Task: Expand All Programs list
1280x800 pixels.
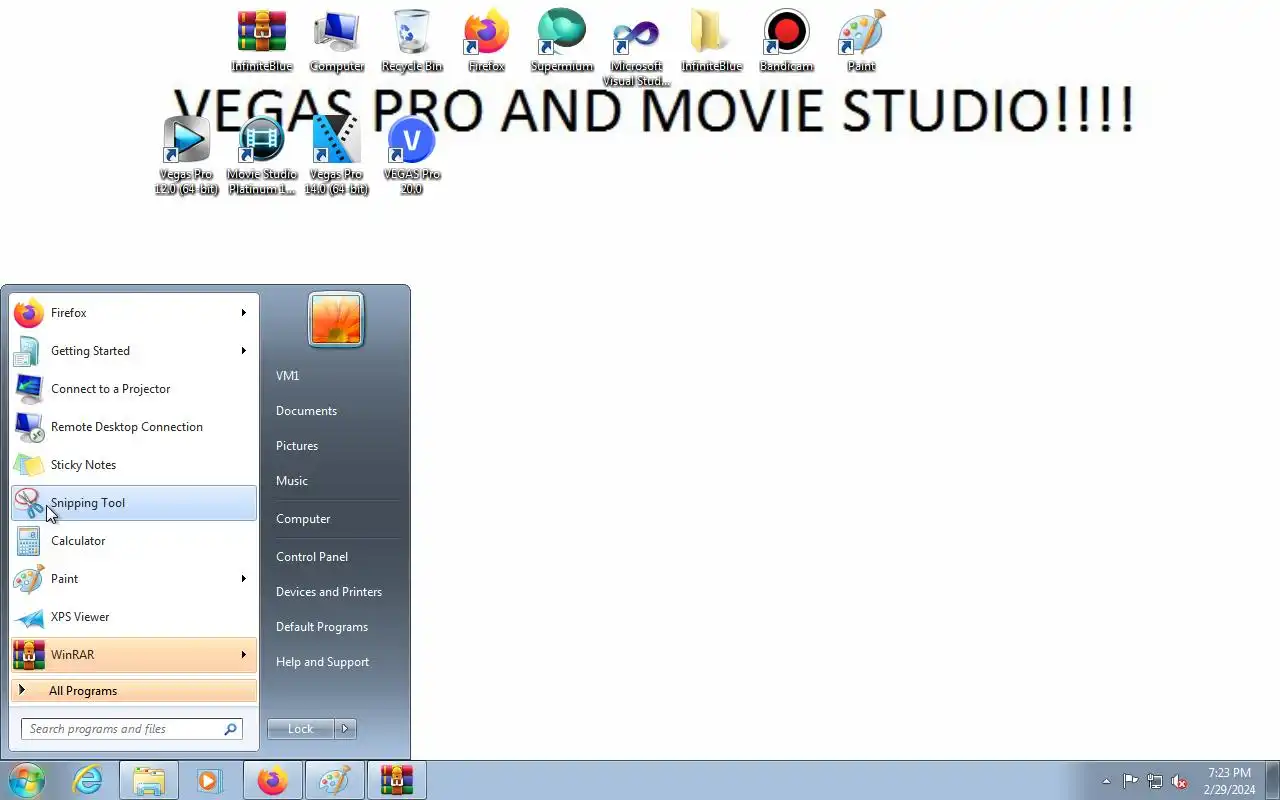Action: (x=134, y=691)
